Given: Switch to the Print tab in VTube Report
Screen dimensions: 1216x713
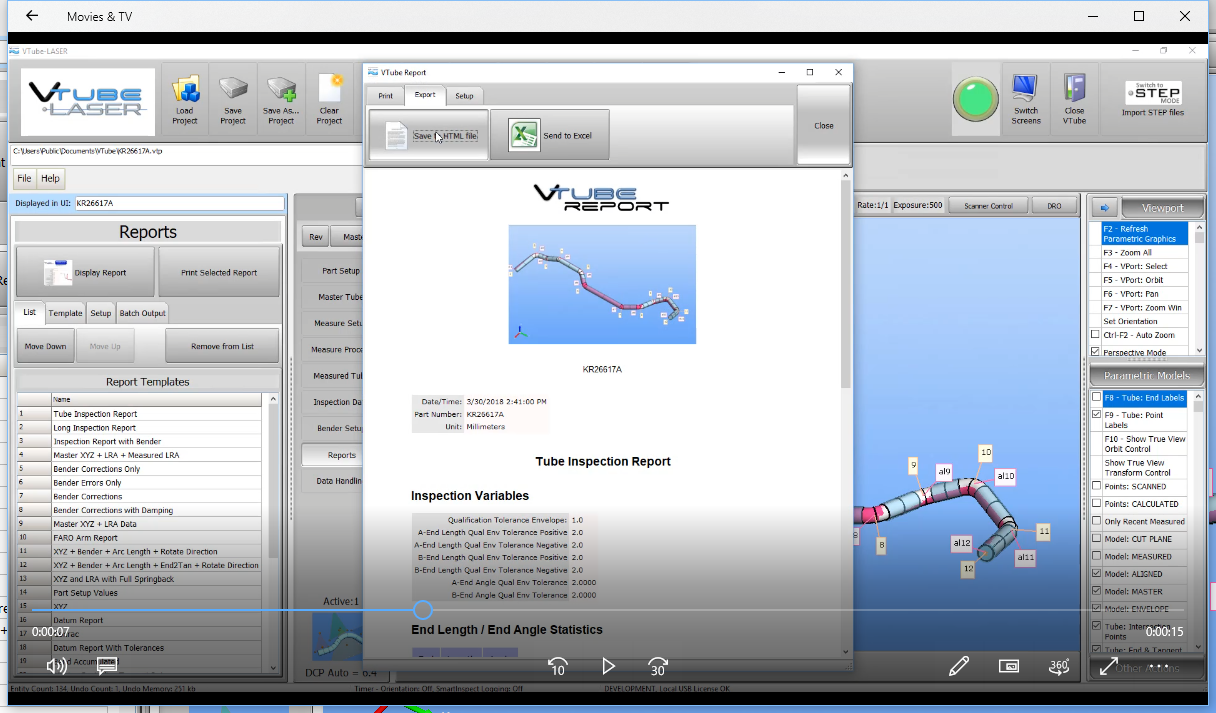Looking at the screenshot, I should pos(385,95).
